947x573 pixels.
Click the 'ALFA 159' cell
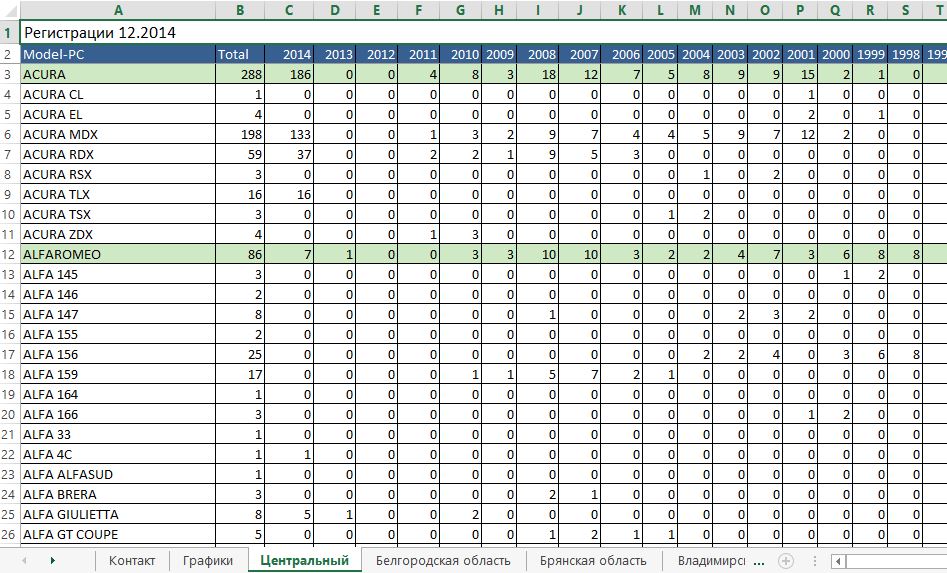pos(118,374)
